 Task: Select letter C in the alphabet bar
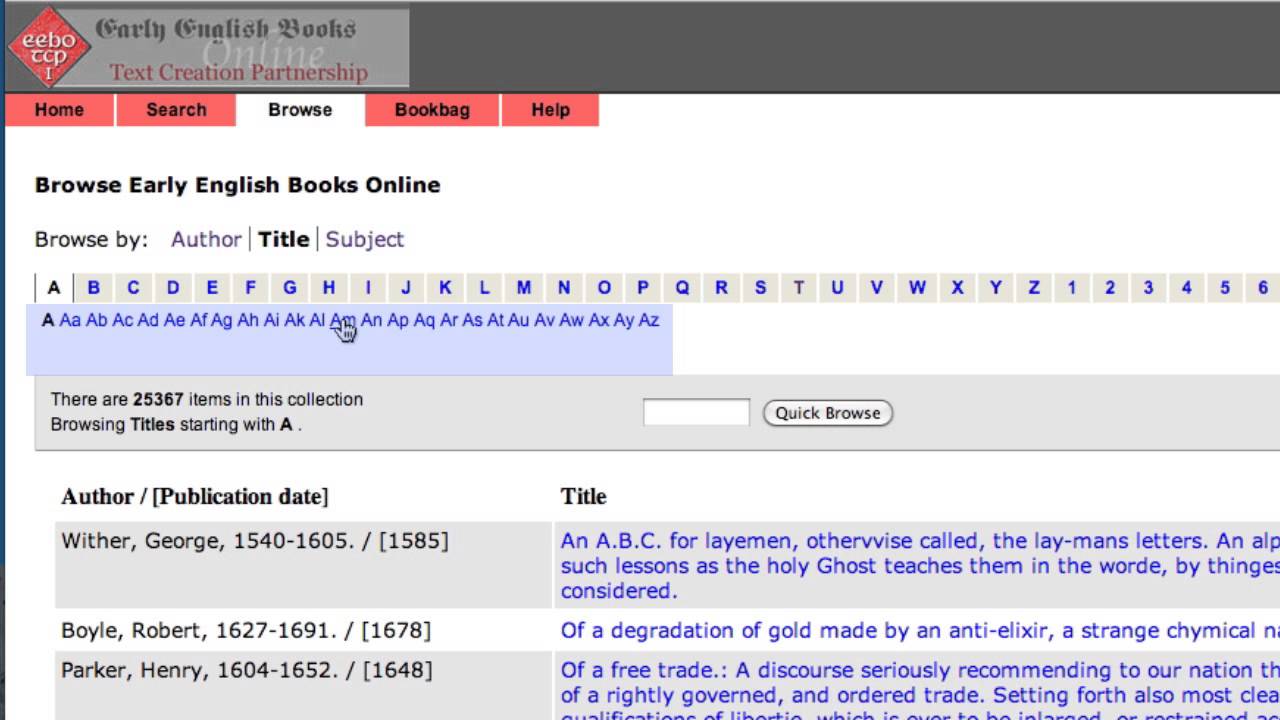(x=132, y=288)
